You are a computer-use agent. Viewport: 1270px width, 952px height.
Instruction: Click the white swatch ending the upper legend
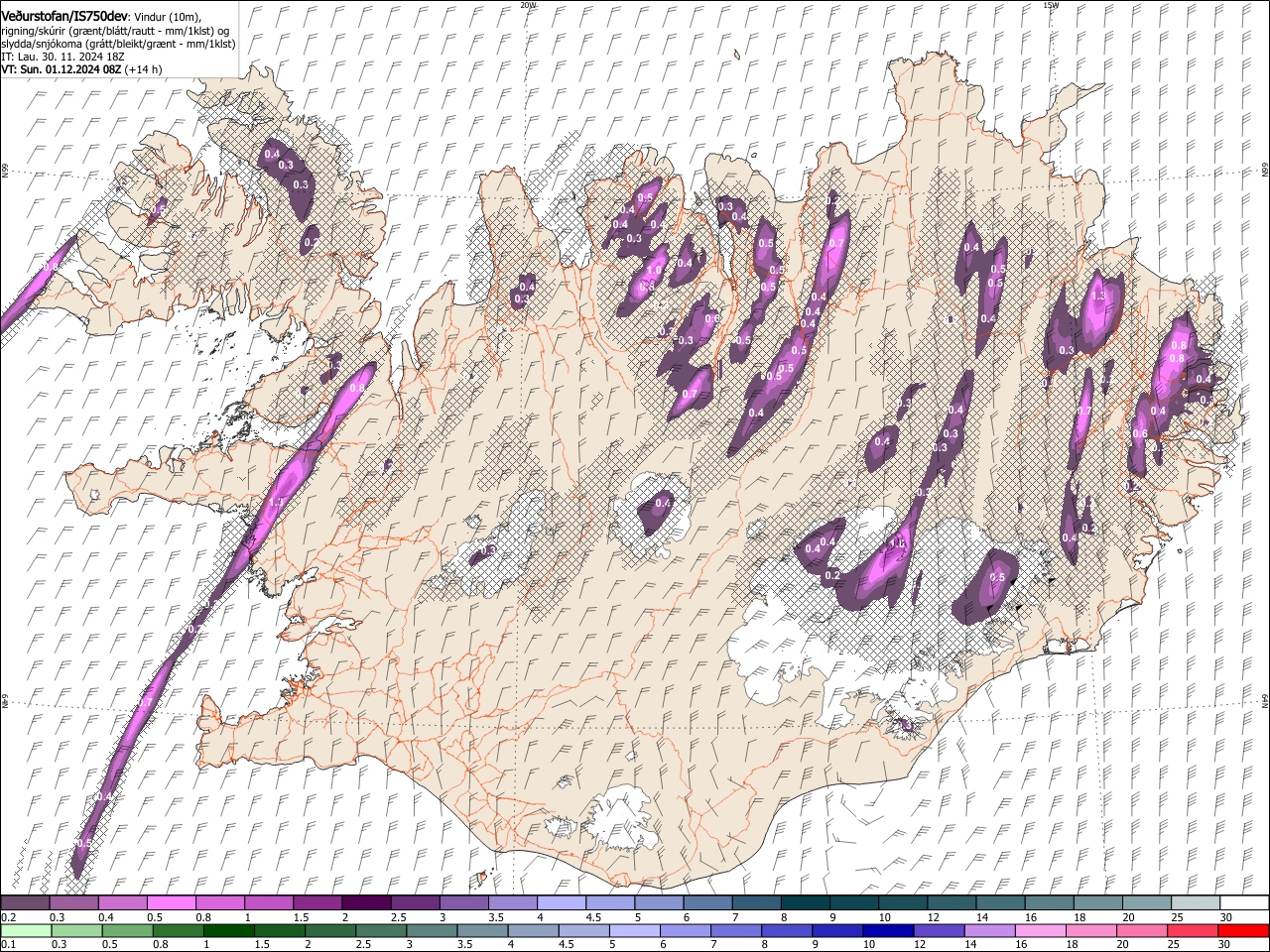1244,902
